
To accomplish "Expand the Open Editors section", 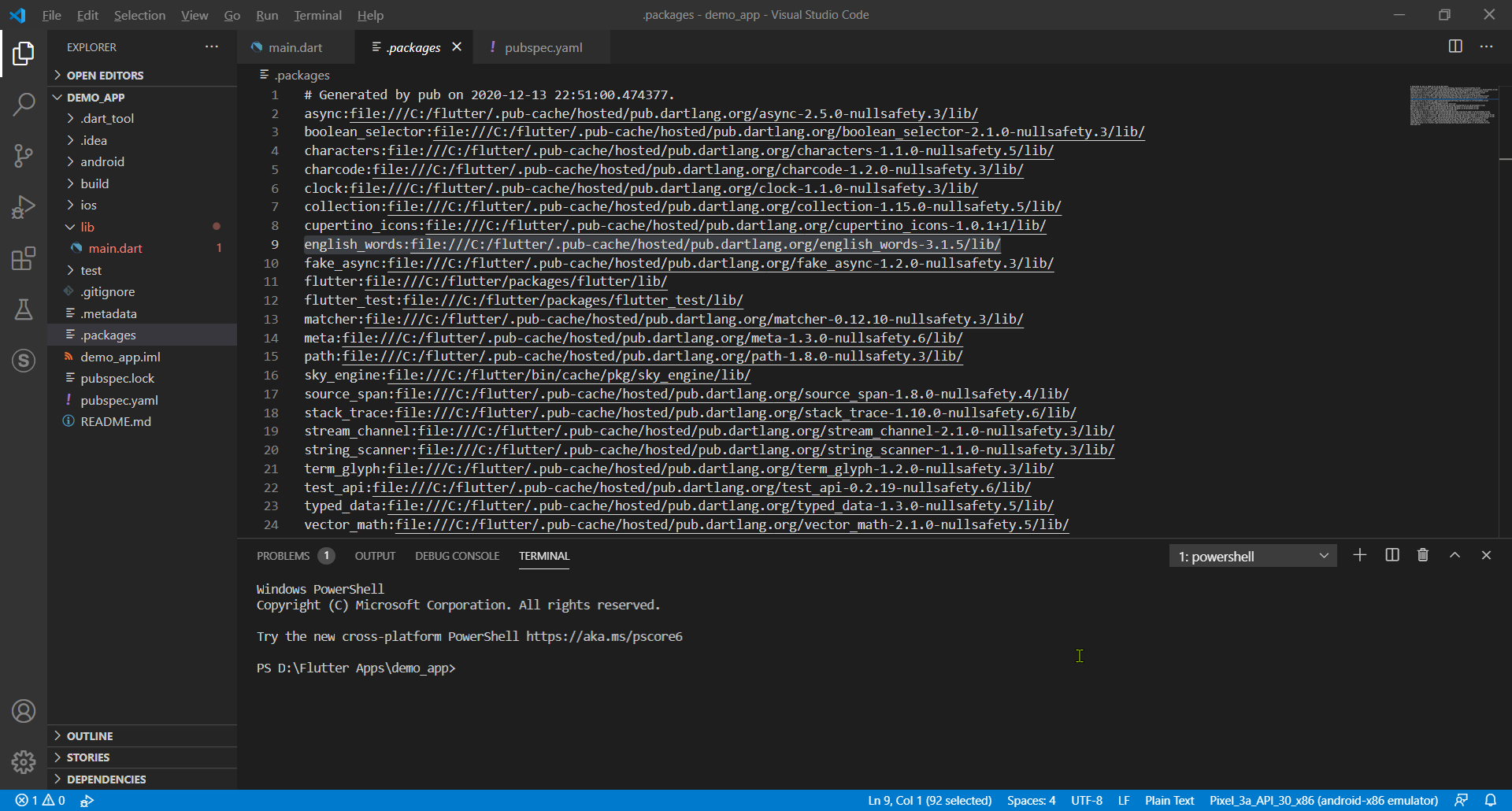I will (x=142, y=75).
